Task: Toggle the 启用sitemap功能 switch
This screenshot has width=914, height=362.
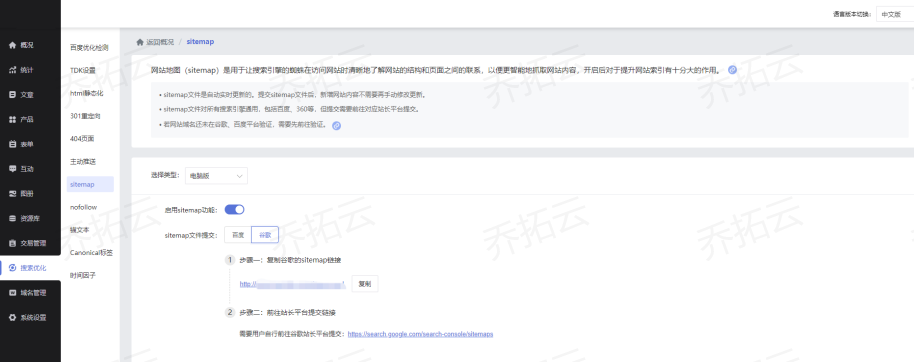Action: [234, 209]
